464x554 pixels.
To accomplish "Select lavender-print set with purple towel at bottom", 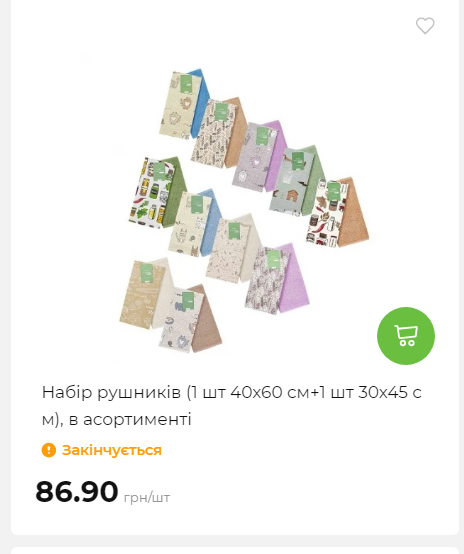I will point(276,279).
